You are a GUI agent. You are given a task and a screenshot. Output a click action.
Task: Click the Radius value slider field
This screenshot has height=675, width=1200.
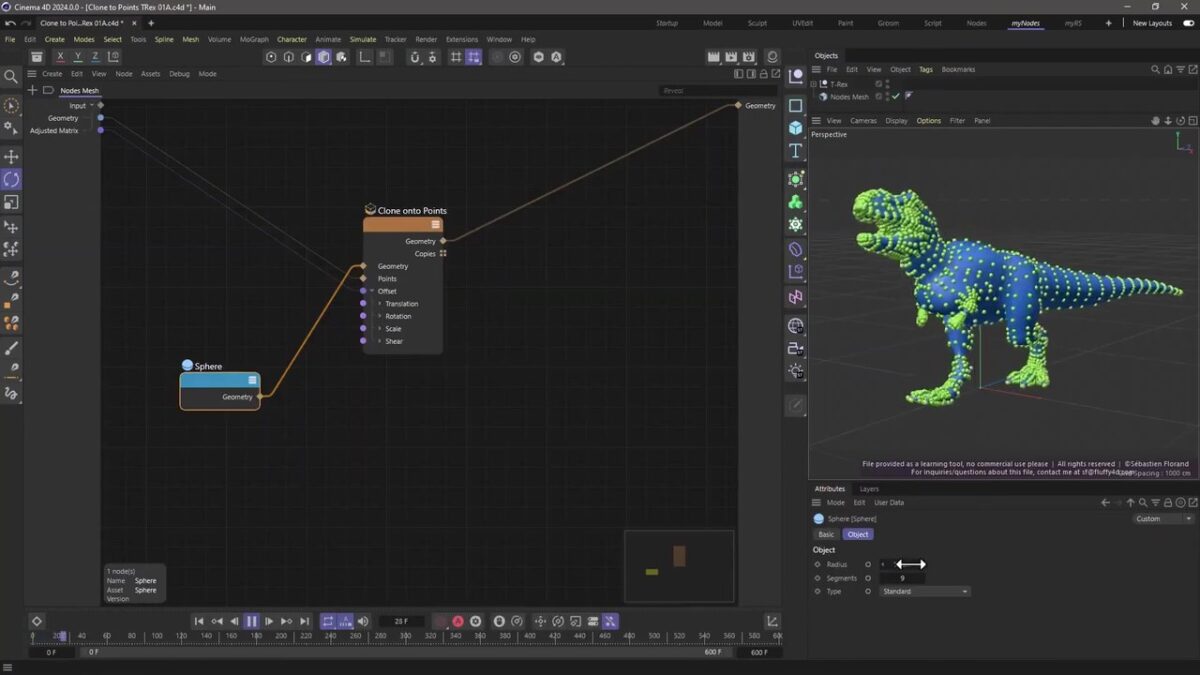click(901, 564)
